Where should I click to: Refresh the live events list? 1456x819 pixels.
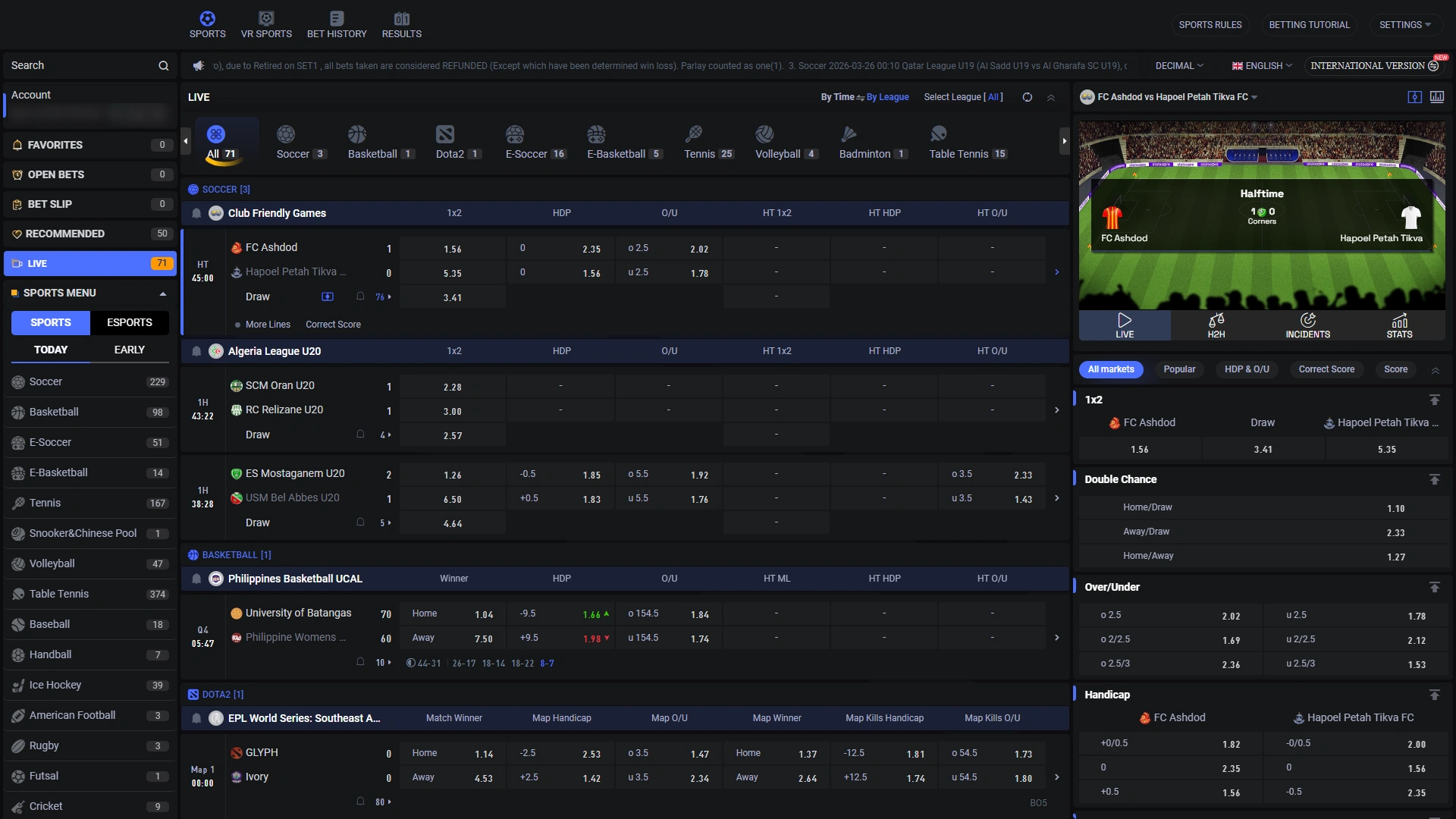[x=1027, y=97]
